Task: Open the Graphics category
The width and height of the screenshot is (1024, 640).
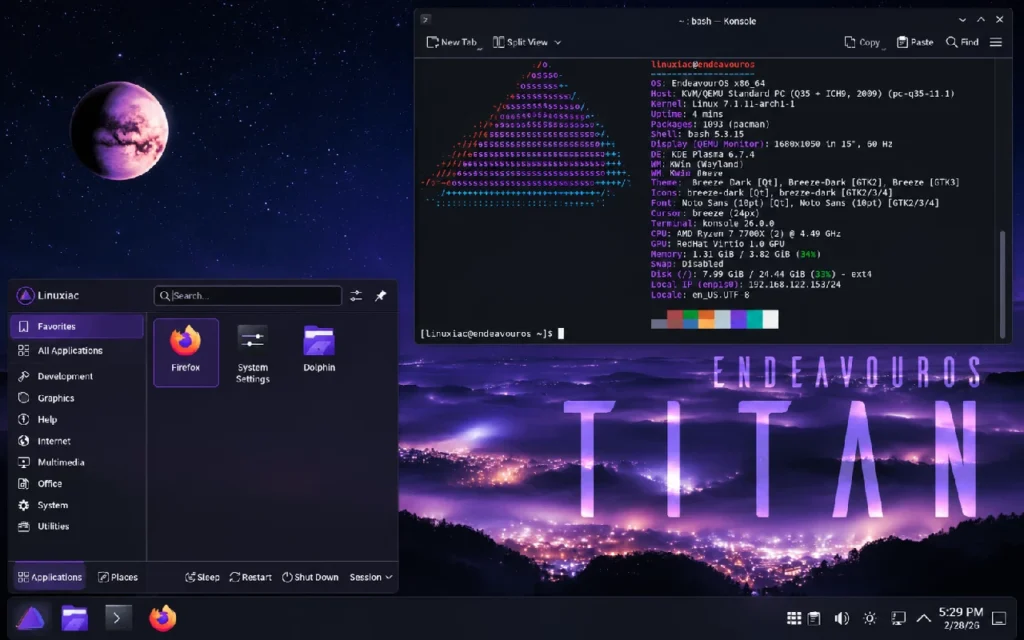Action: click(x=76, y=398)
